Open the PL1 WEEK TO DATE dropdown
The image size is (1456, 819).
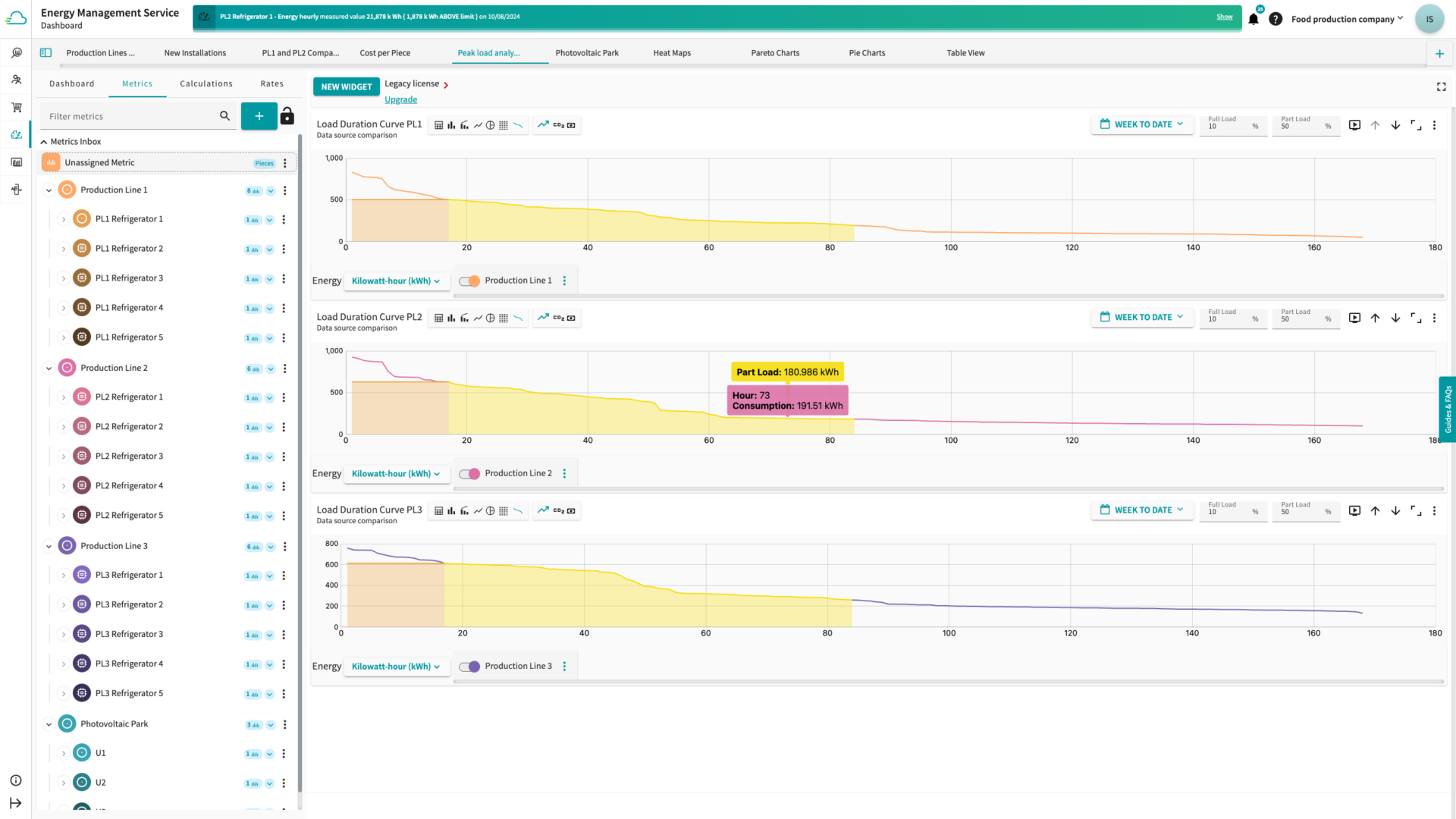(1141, 125)
